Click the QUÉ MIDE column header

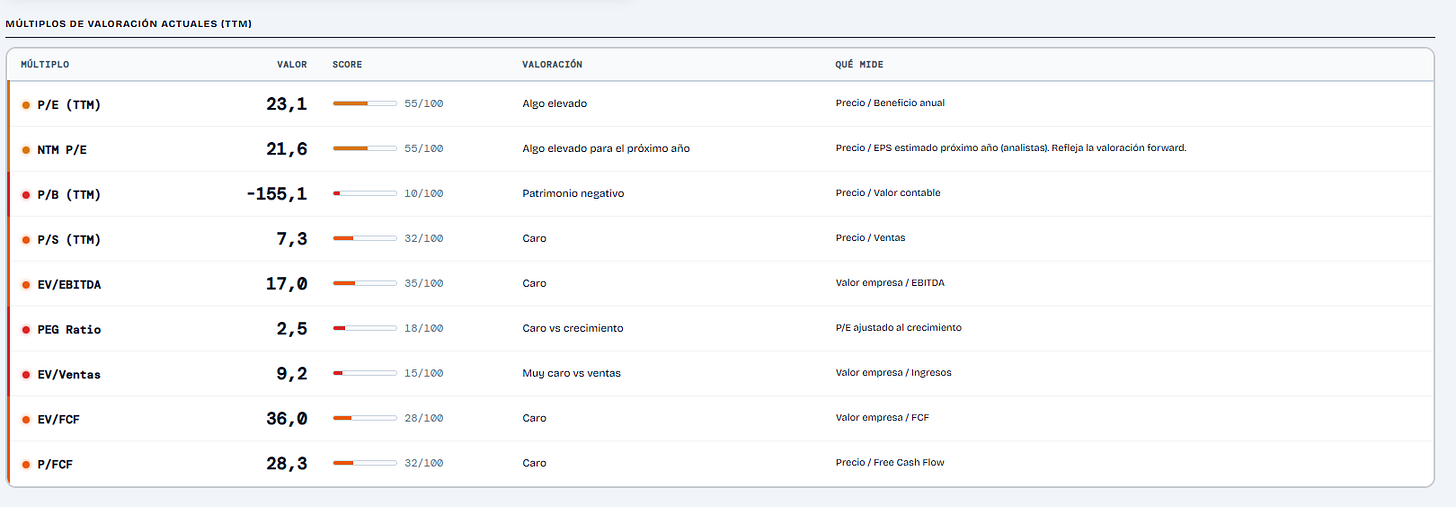(859, 64)
